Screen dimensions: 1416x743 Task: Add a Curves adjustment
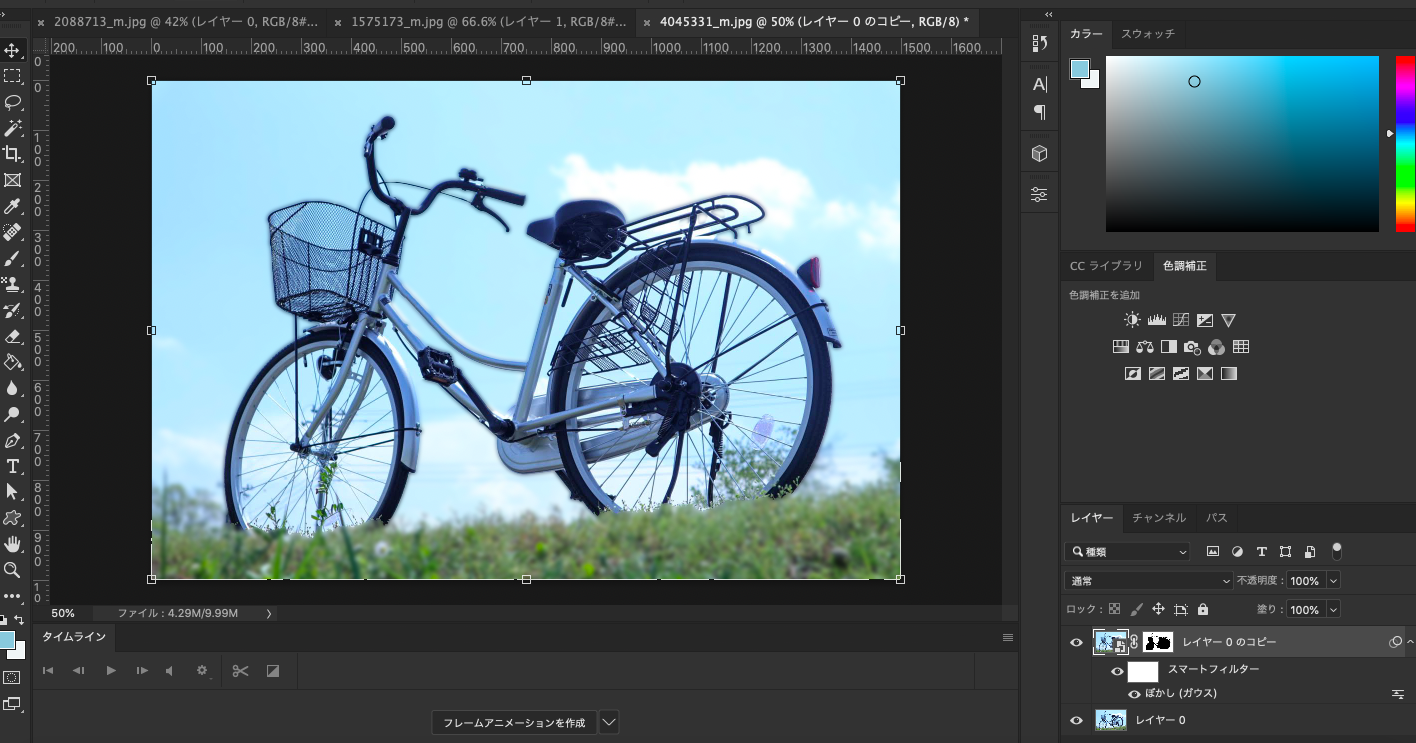[x=1181, y=320]
